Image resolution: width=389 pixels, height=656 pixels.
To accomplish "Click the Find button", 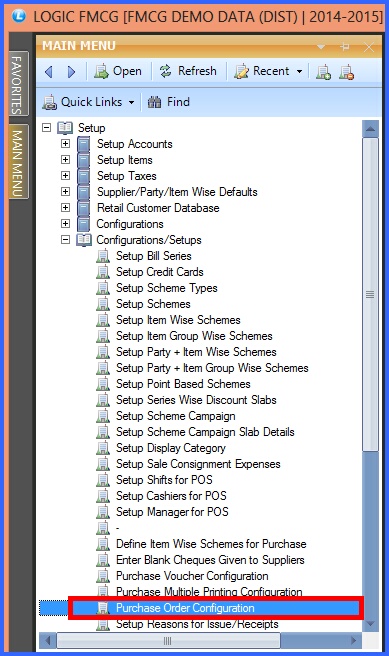I will [x=168, y=102].
